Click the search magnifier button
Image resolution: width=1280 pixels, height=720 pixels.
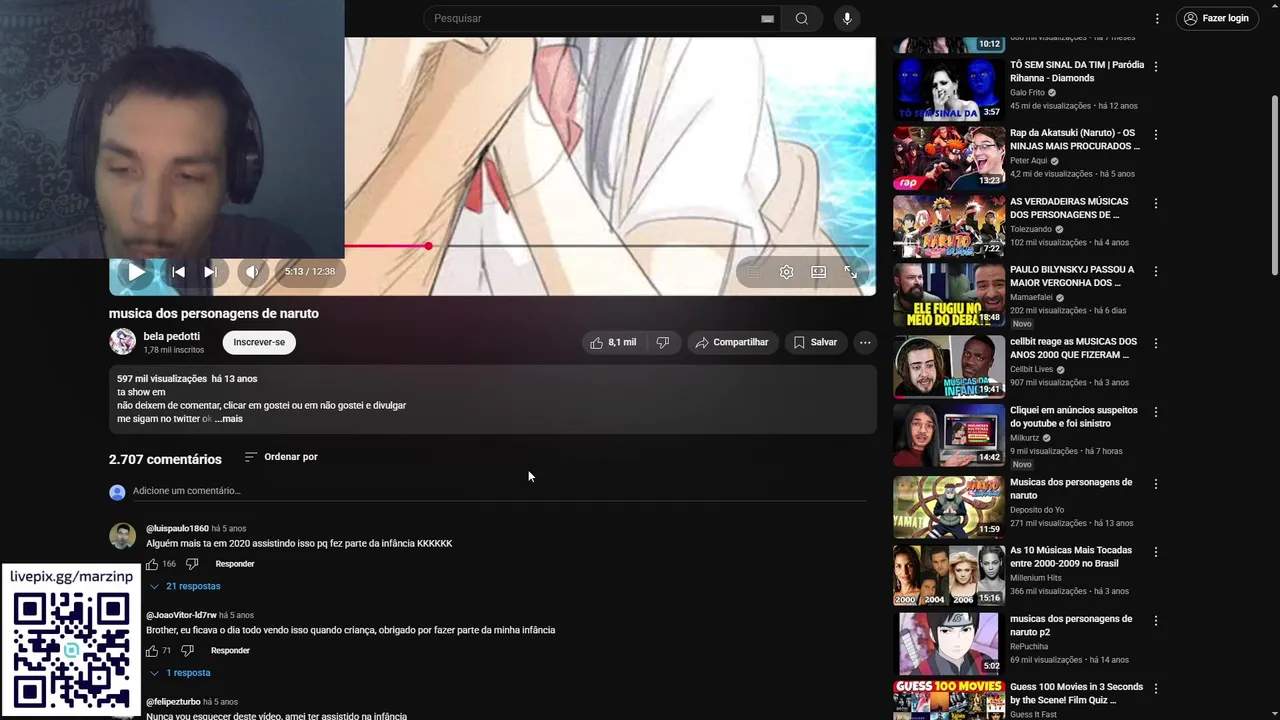point(802,18)
